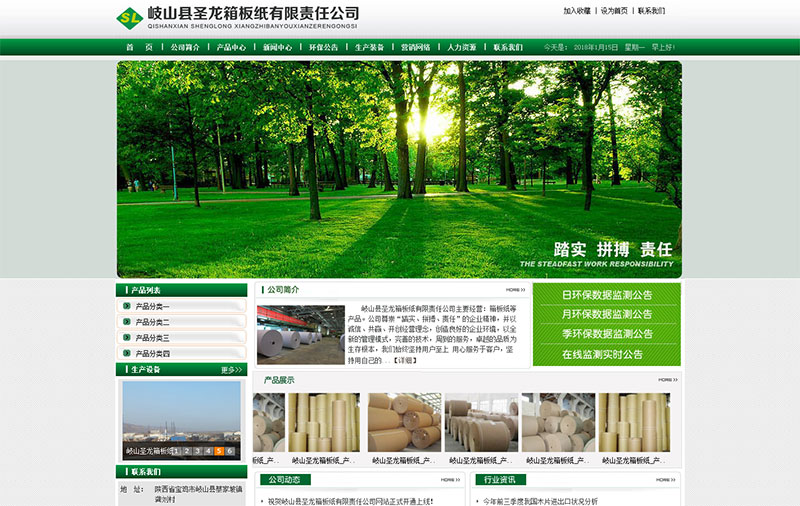The width and height of the screenshot is (800, 506).
Task: Open 产品中心 from the green menu
Action: 231,47
